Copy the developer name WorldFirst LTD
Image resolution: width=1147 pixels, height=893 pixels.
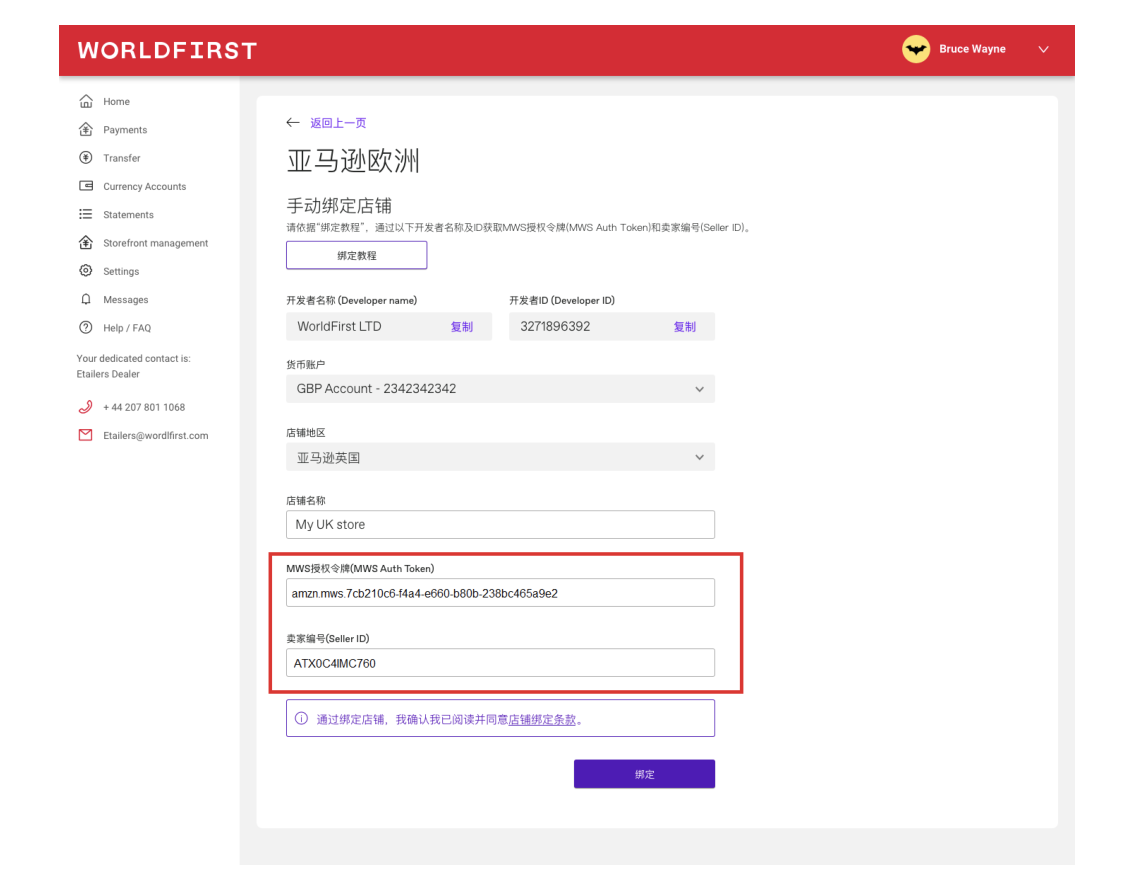[x=462, y=326]
